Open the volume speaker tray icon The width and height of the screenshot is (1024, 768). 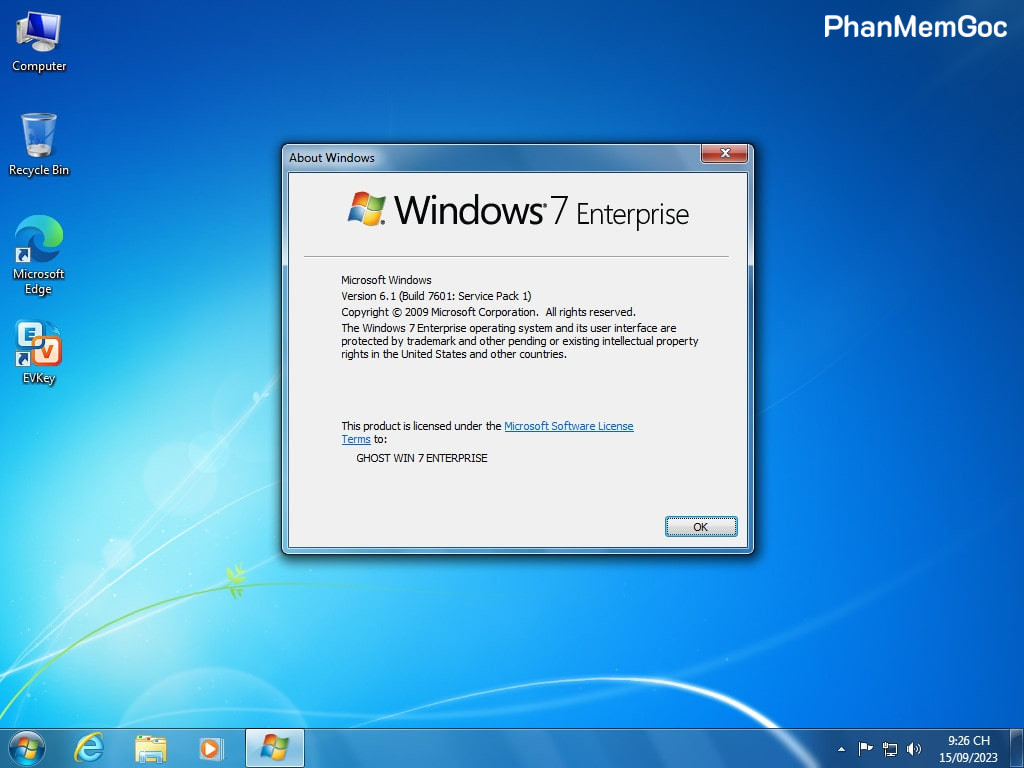pyautogui.click(x=913, y=748)
